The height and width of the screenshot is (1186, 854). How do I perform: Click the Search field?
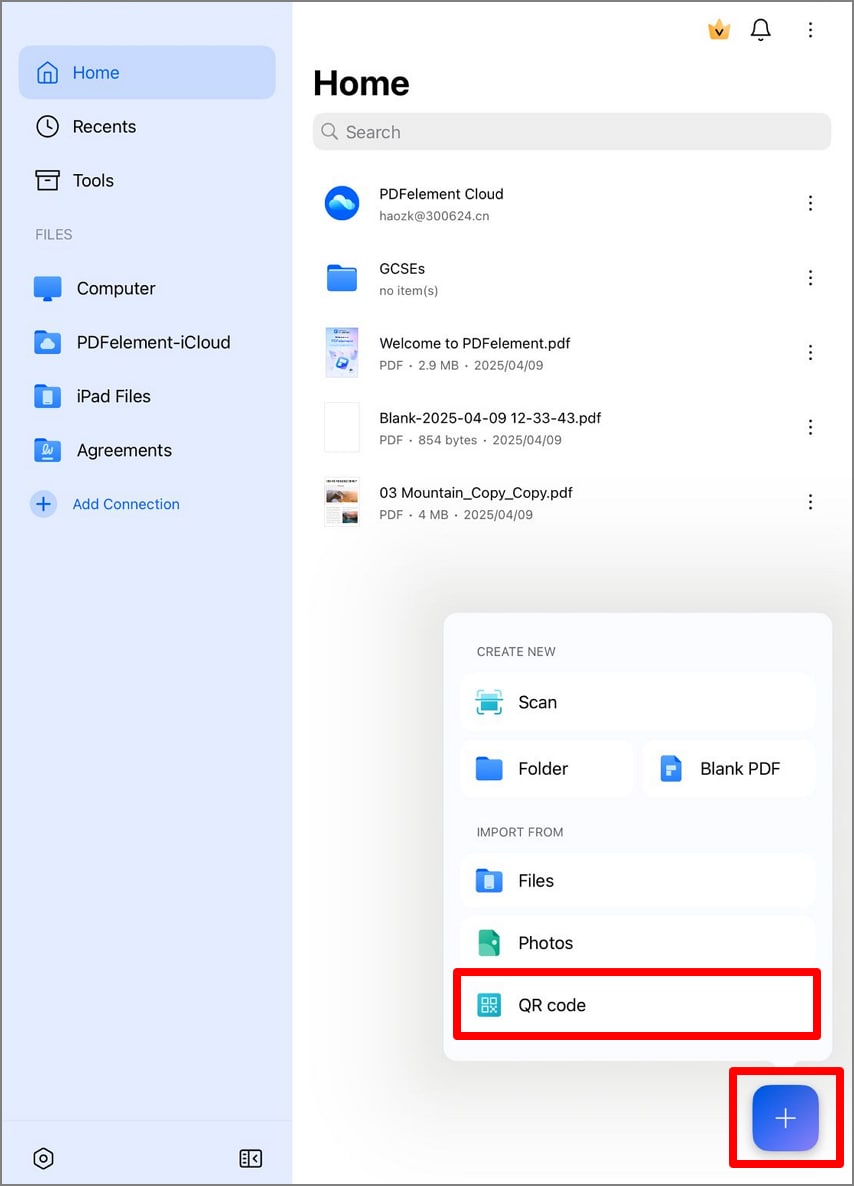click(x=572, y=132)
